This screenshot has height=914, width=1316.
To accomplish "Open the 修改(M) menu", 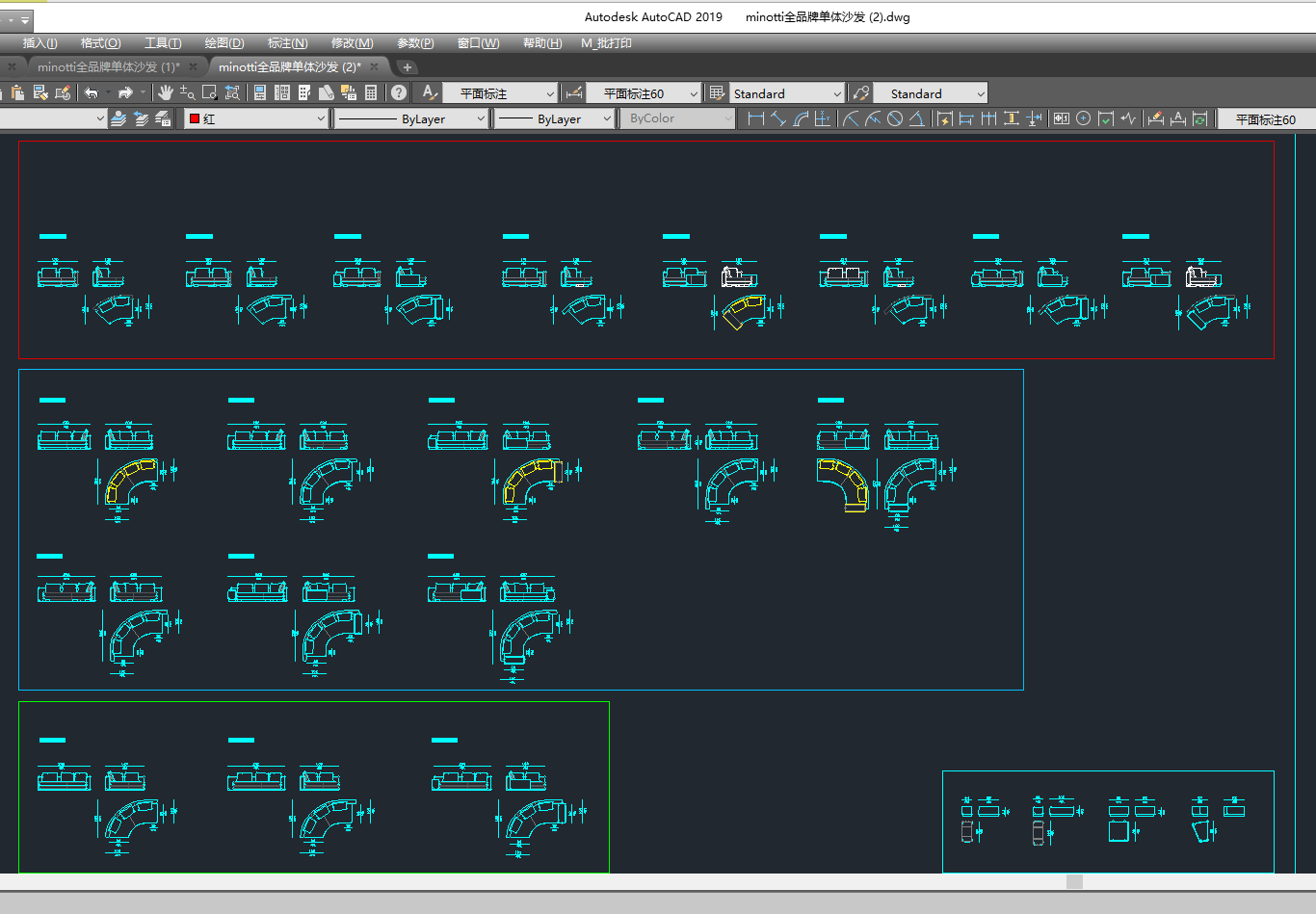I will pos(352,43).
